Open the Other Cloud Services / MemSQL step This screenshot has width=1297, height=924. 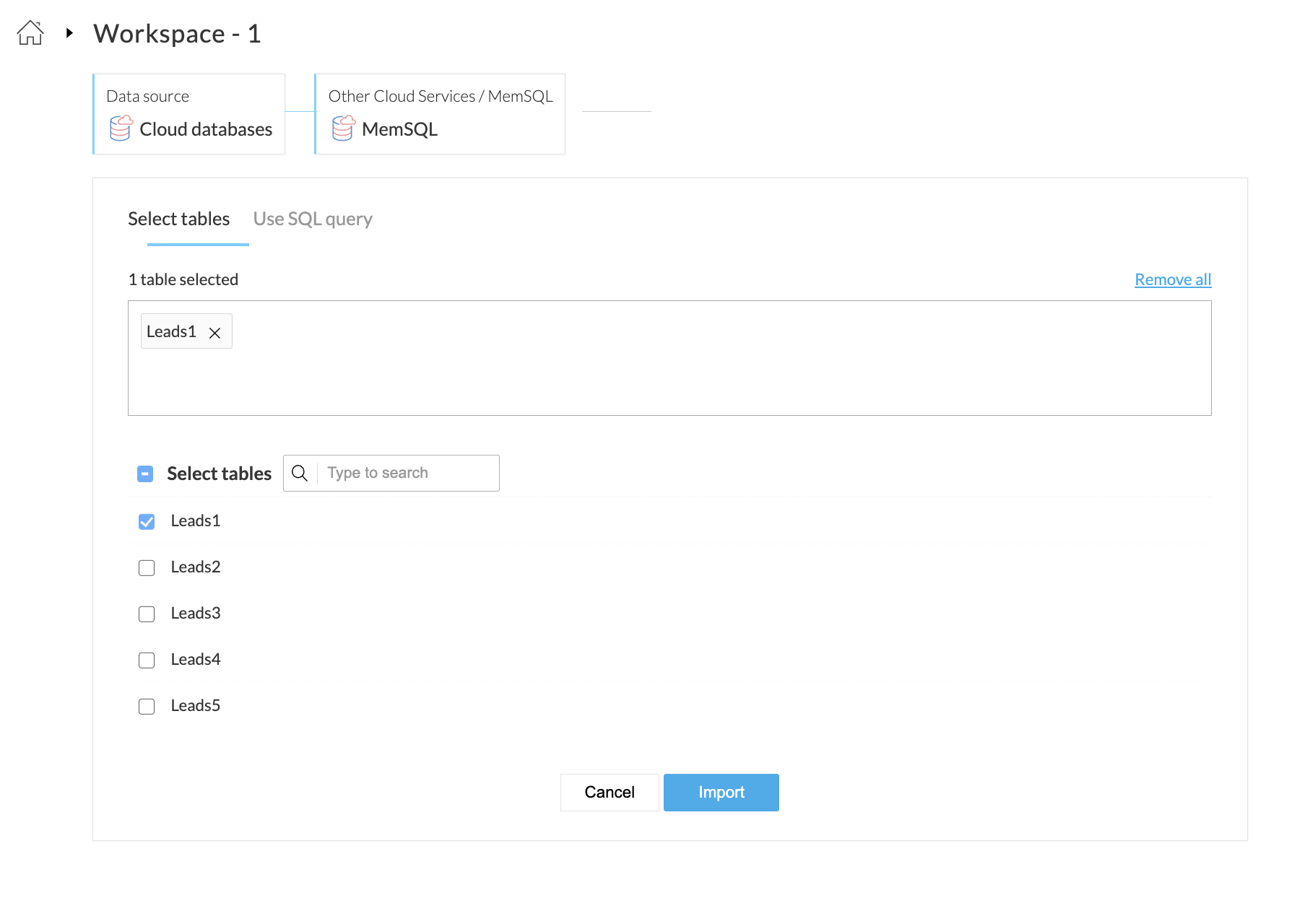[440, 114]
